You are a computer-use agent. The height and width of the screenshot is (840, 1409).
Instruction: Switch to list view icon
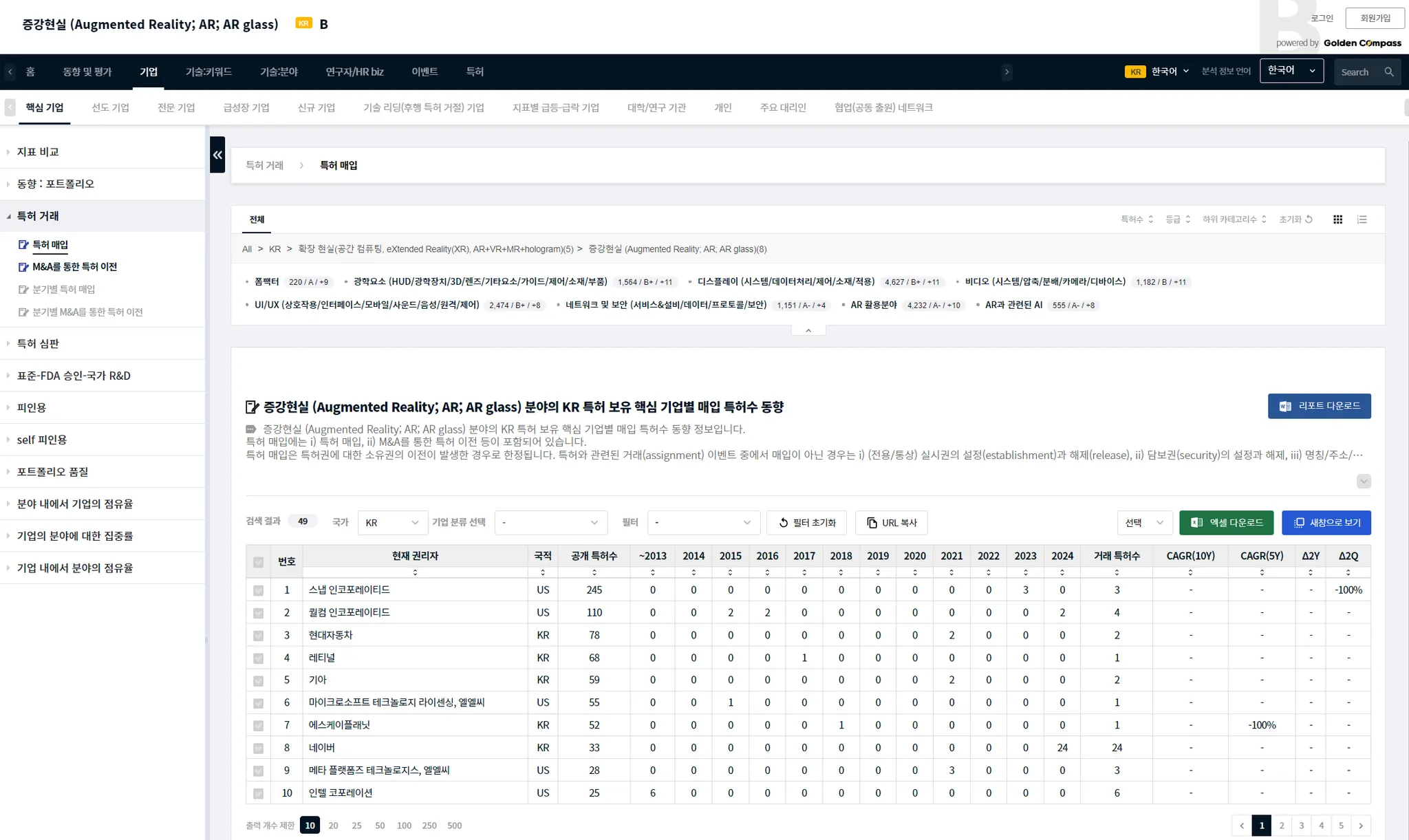click(x=1362, y=219)
